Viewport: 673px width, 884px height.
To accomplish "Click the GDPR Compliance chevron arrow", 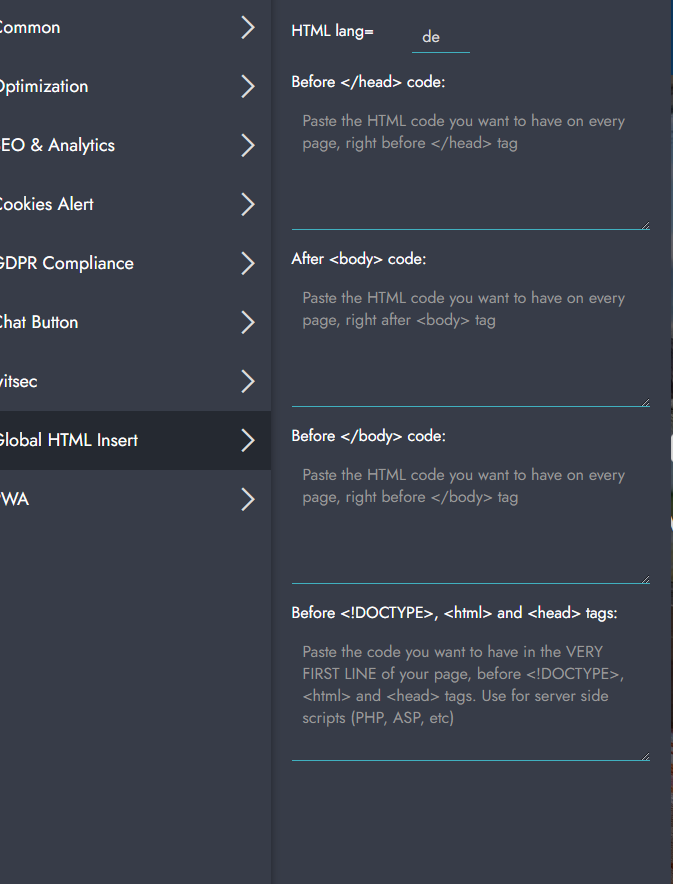I will (x=248, y=264).
